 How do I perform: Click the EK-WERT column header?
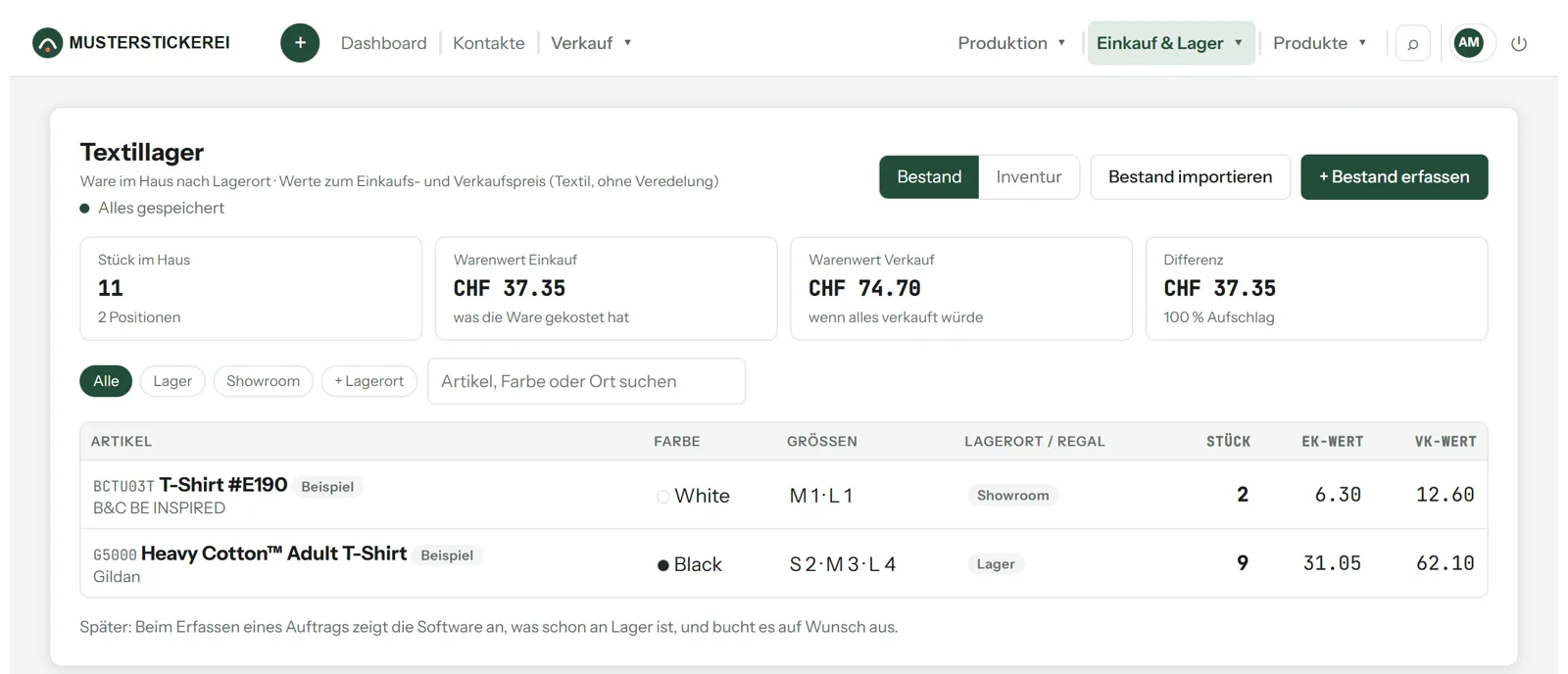[x=1332, y=442]
